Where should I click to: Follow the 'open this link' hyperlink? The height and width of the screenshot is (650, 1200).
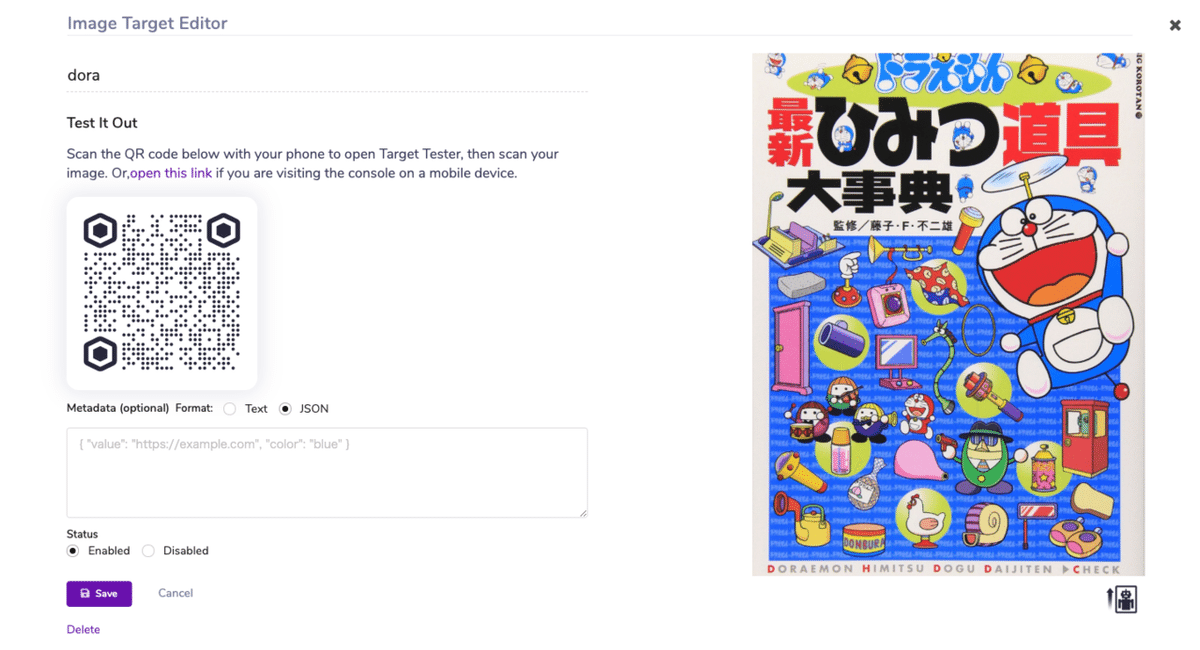coord(171,173)
